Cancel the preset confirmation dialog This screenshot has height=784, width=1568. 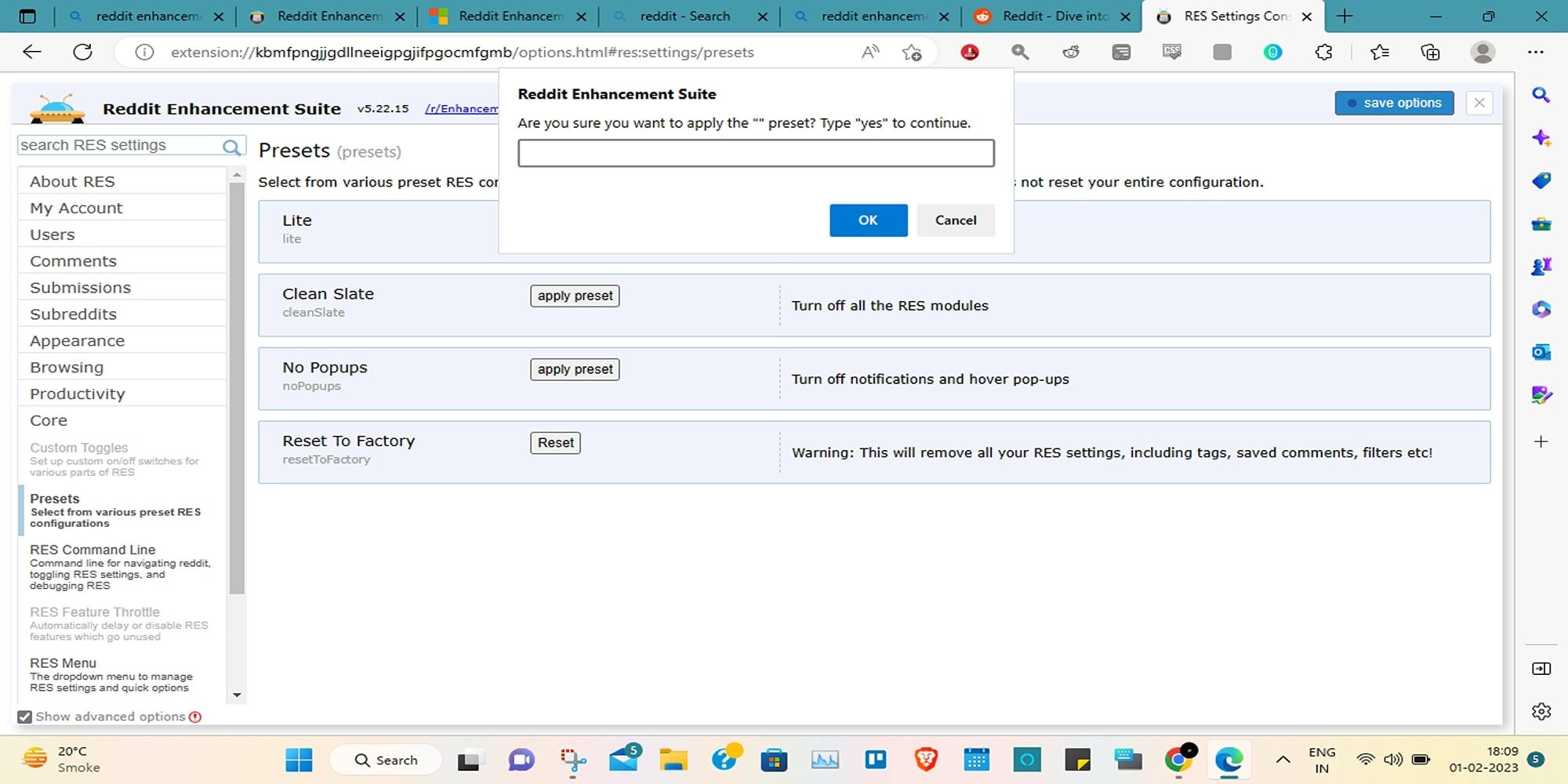tap(956, 220)
